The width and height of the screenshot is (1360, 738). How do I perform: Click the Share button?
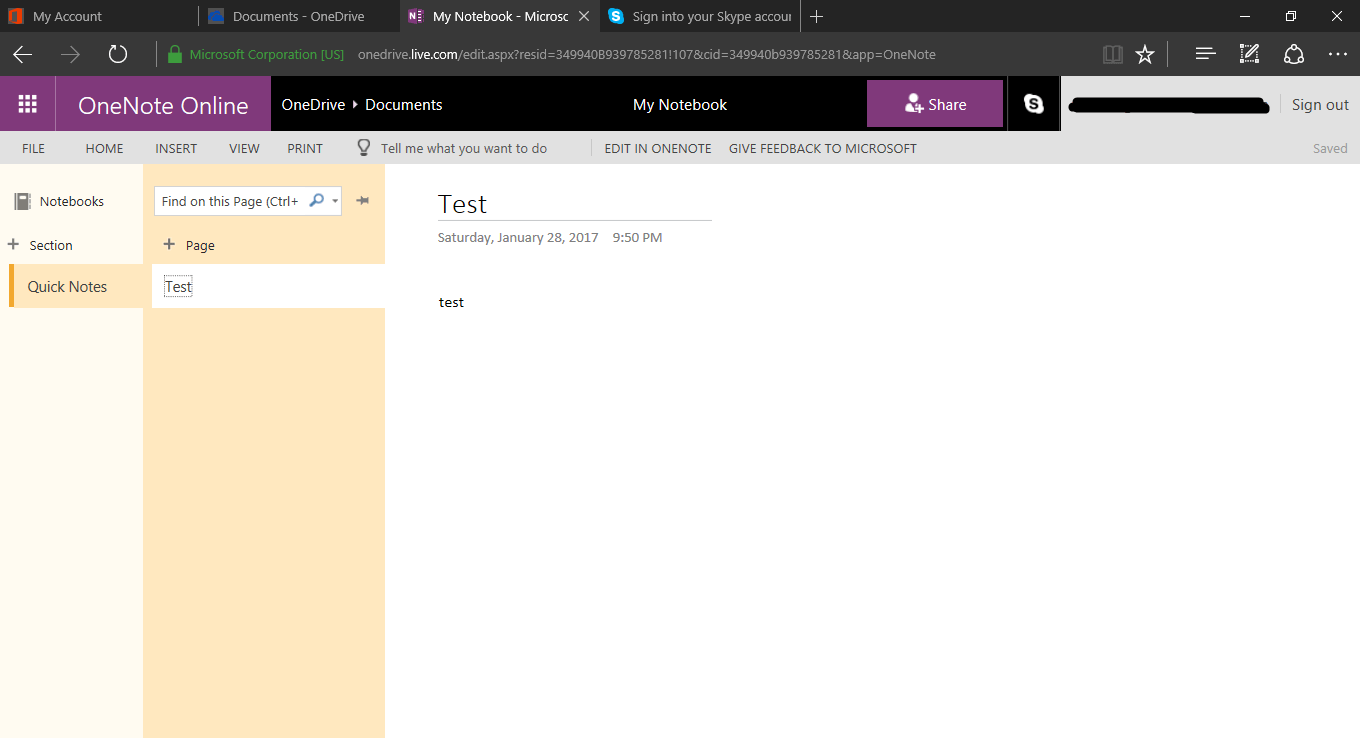(x=935, y=104)
